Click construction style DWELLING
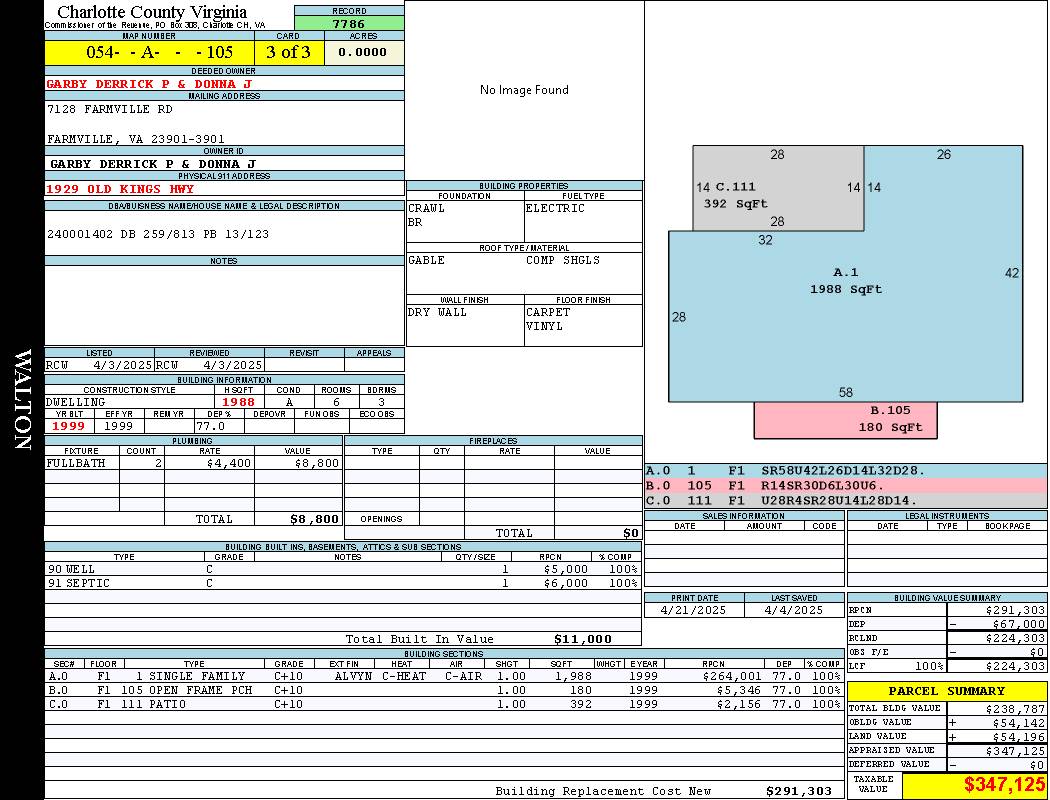This screenshot has width=1050, height=800. (76, 402)
